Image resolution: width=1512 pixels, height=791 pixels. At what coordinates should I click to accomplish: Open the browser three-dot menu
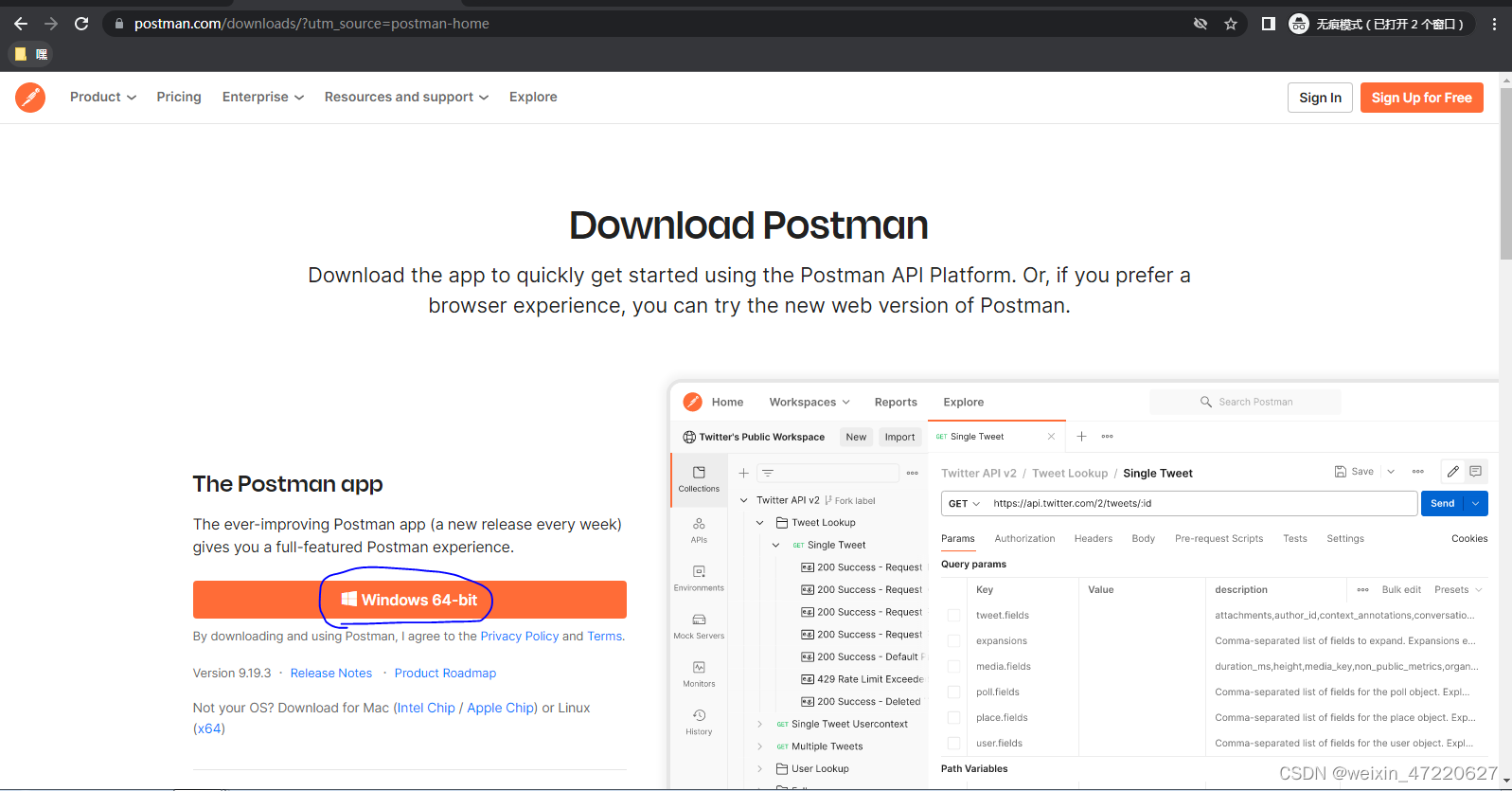pos(1494,24)
